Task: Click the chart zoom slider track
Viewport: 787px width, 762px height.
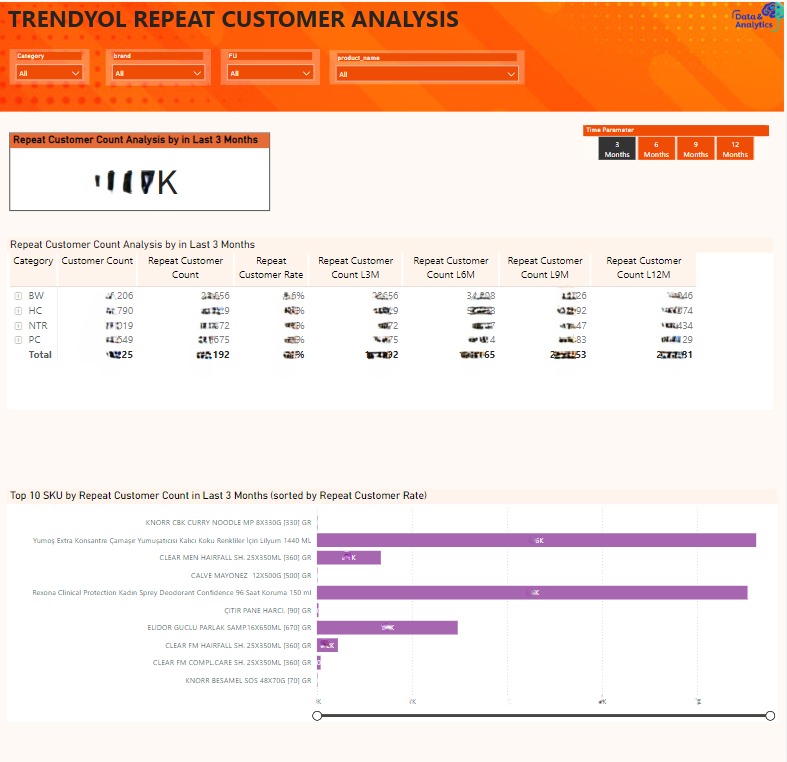Action: (x=544, y=716)
